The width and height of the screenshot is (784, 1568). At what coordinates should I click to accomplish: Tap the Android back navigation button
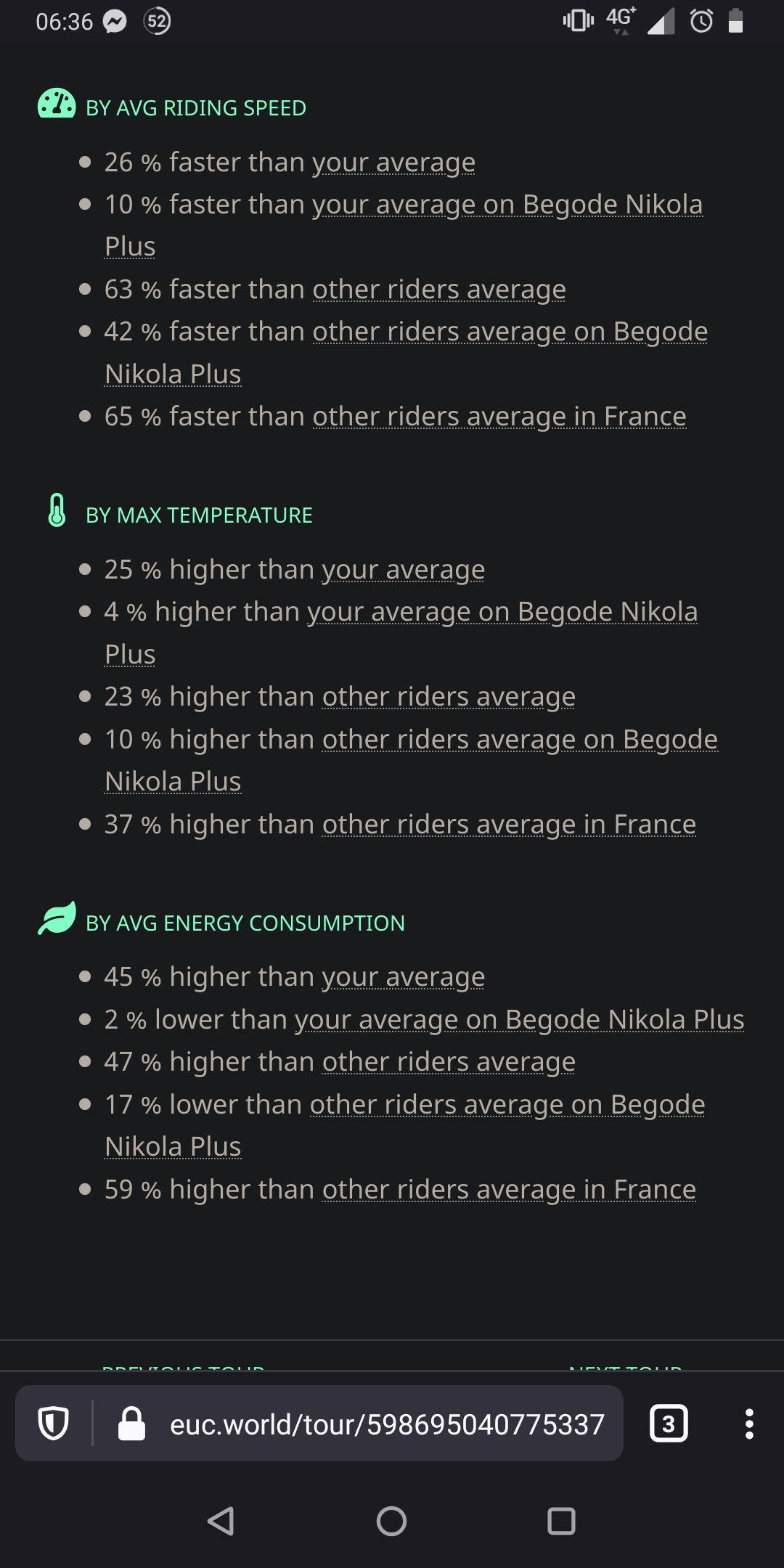click(221, 1521)
